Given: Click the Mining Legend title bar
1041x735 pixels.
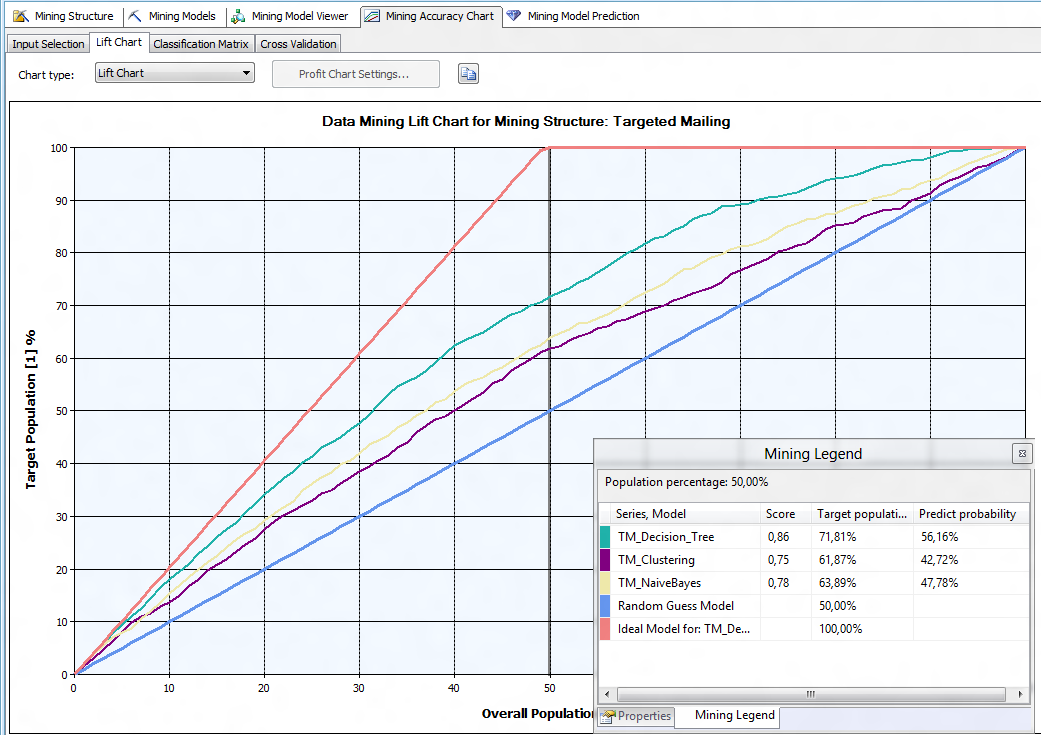Looking at the screenshot, I should (813, 453).
